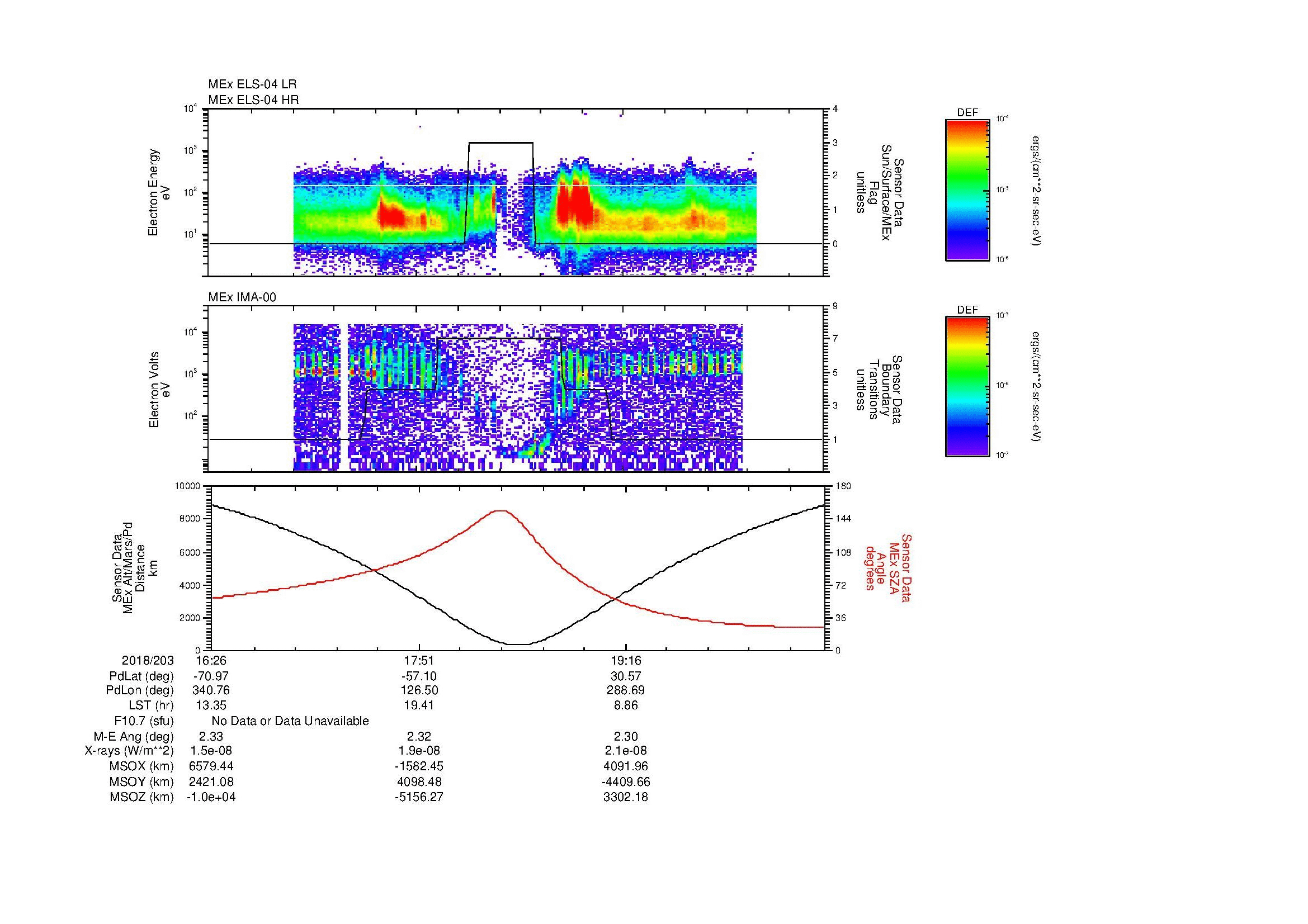The image size is (1308, 924).
Task: Click the 'MSOZ (km)' row label
Action: click(142, 797)
